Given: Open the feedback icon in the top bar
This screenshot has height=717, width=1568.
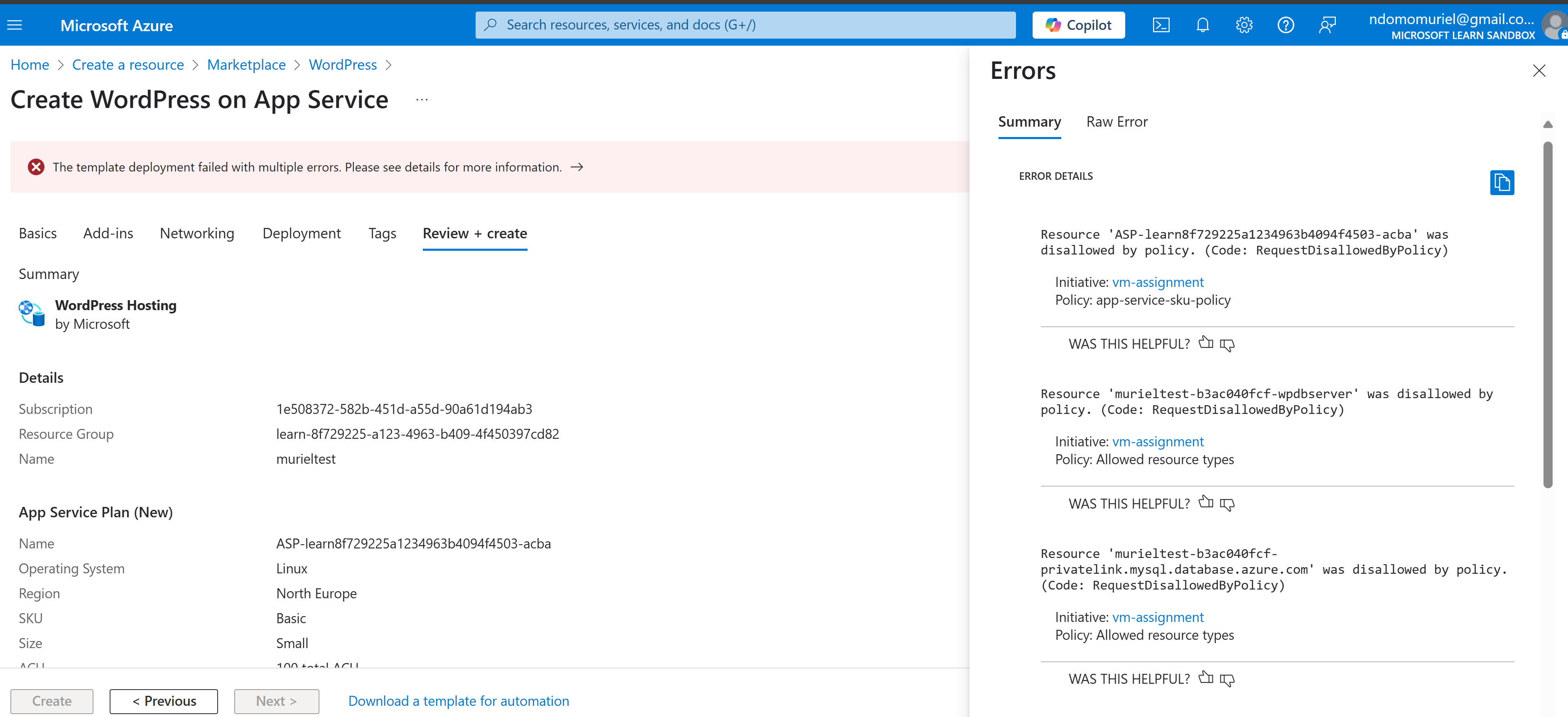Looking at the screenshot, I should point(1327,25).
